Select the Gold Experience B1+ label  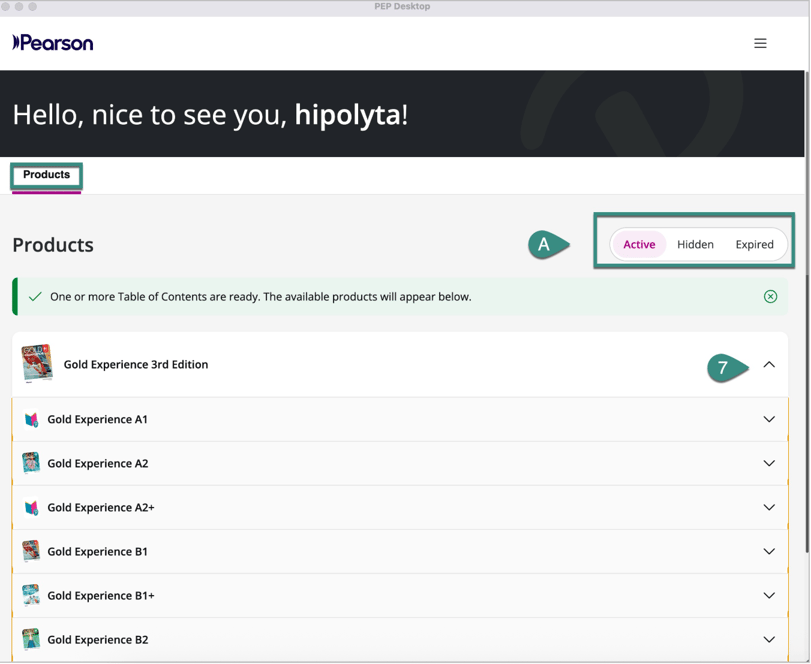pos(101,596)
